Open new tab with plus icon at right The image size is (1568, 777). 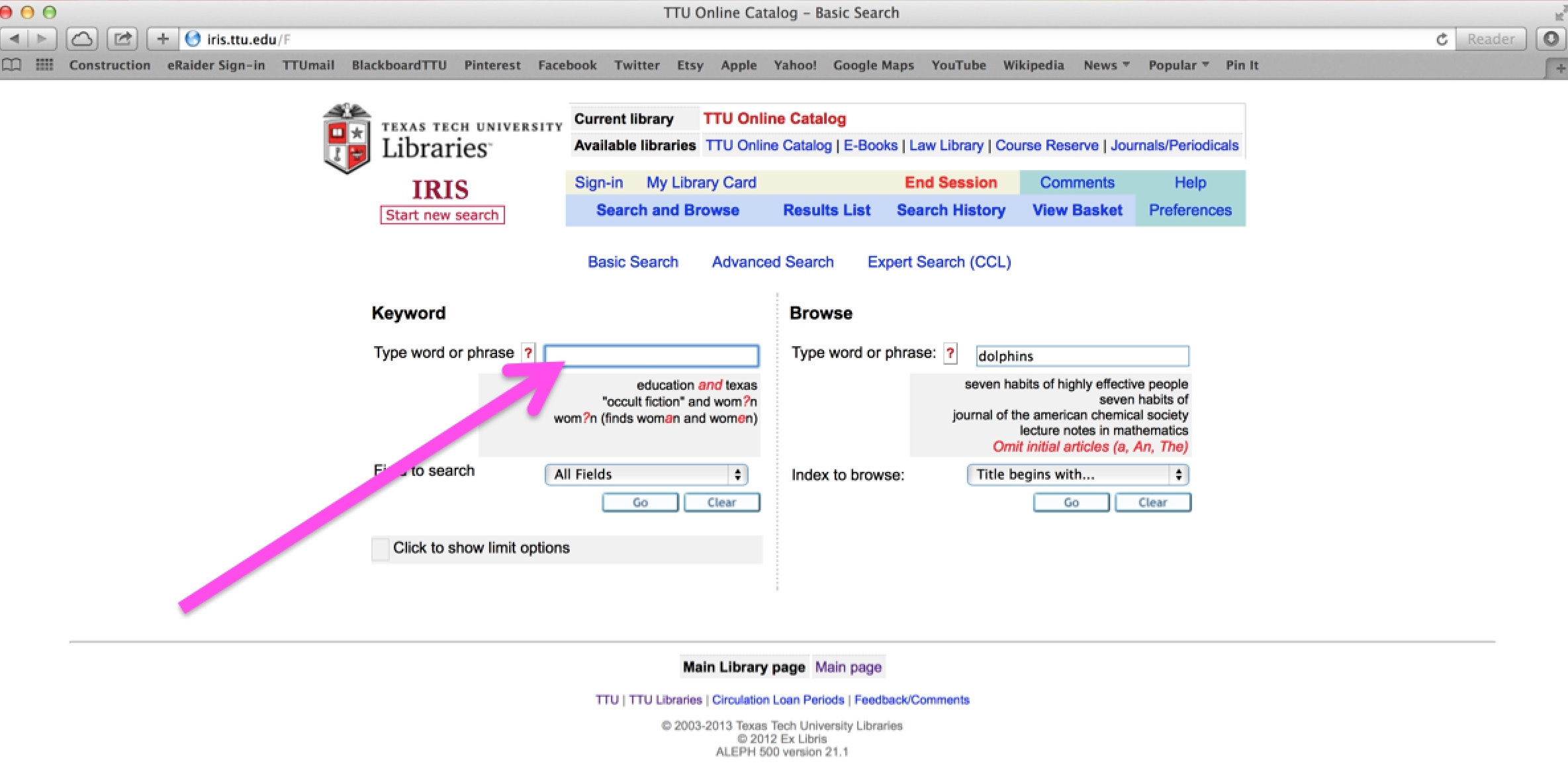1559,68
